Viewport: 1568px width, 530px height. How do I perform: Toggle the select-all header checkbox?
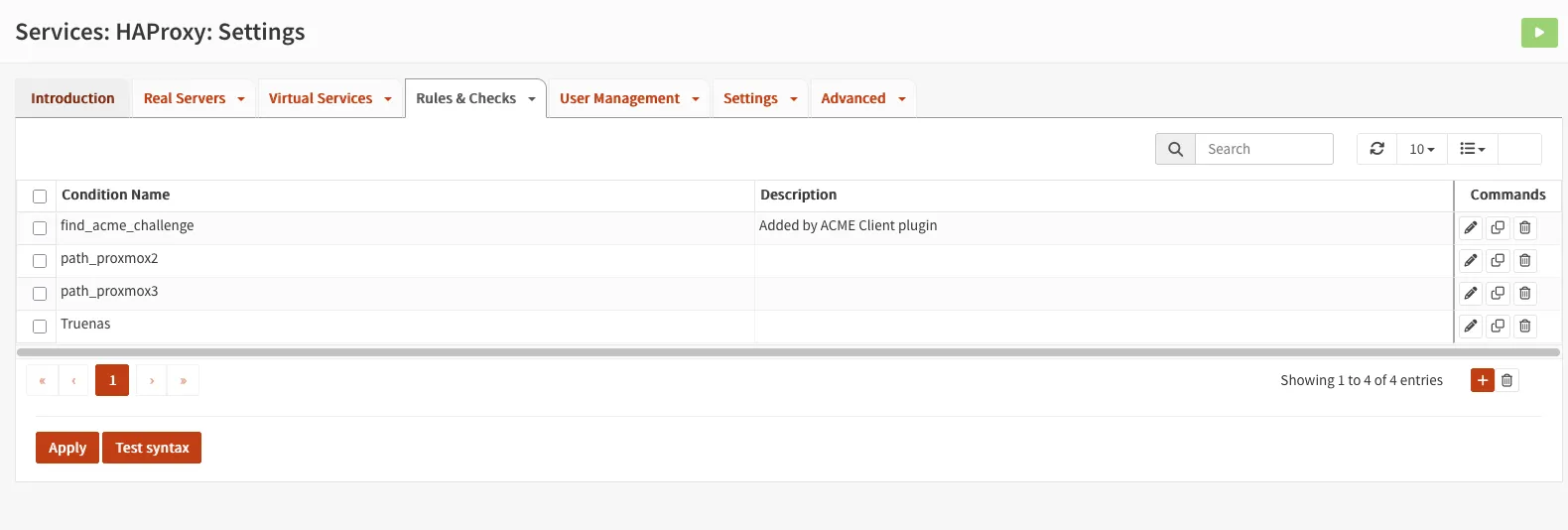[x=40, y=197]
